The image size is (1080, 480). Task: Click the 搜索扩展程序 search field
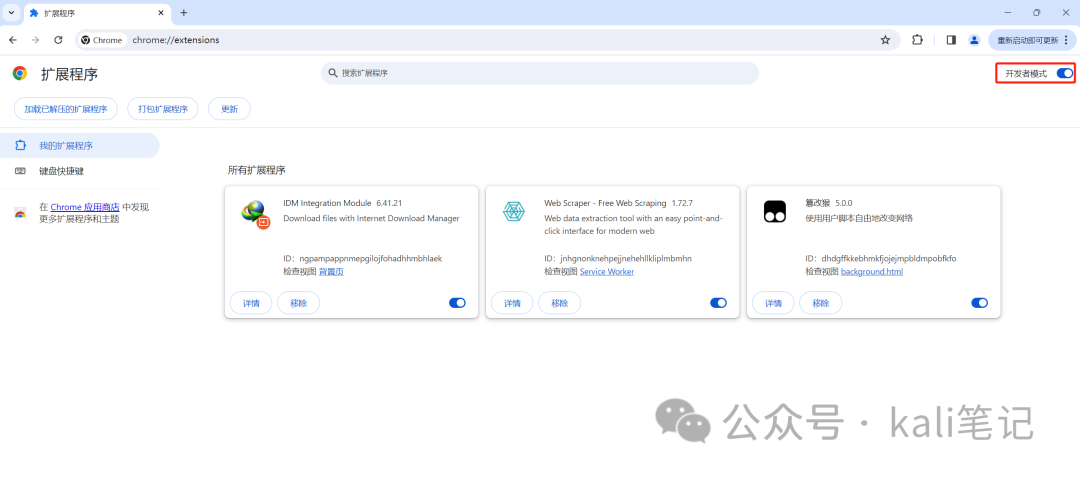(540, 73)
